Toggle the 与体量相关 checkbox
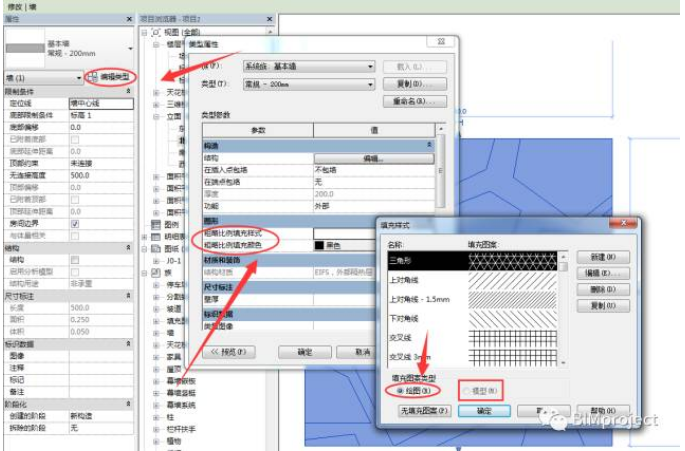The height and width of the screenshot is (451, 685). tap(75, 236)
